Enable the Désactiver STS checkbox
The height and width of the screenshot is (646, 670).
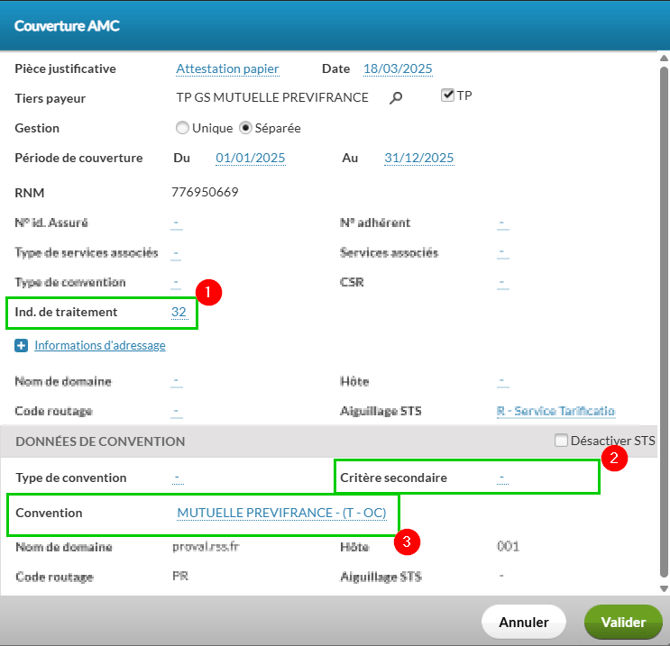(x=561, y=440)
